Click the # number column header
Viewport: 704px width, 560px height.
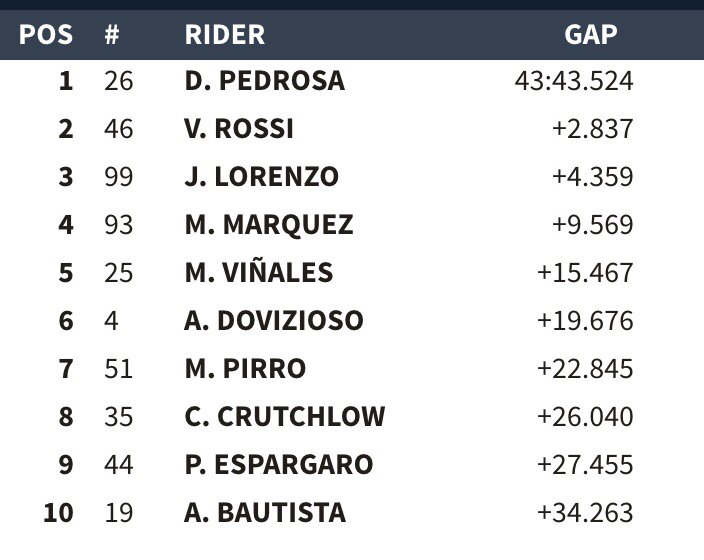pos(112,35)
